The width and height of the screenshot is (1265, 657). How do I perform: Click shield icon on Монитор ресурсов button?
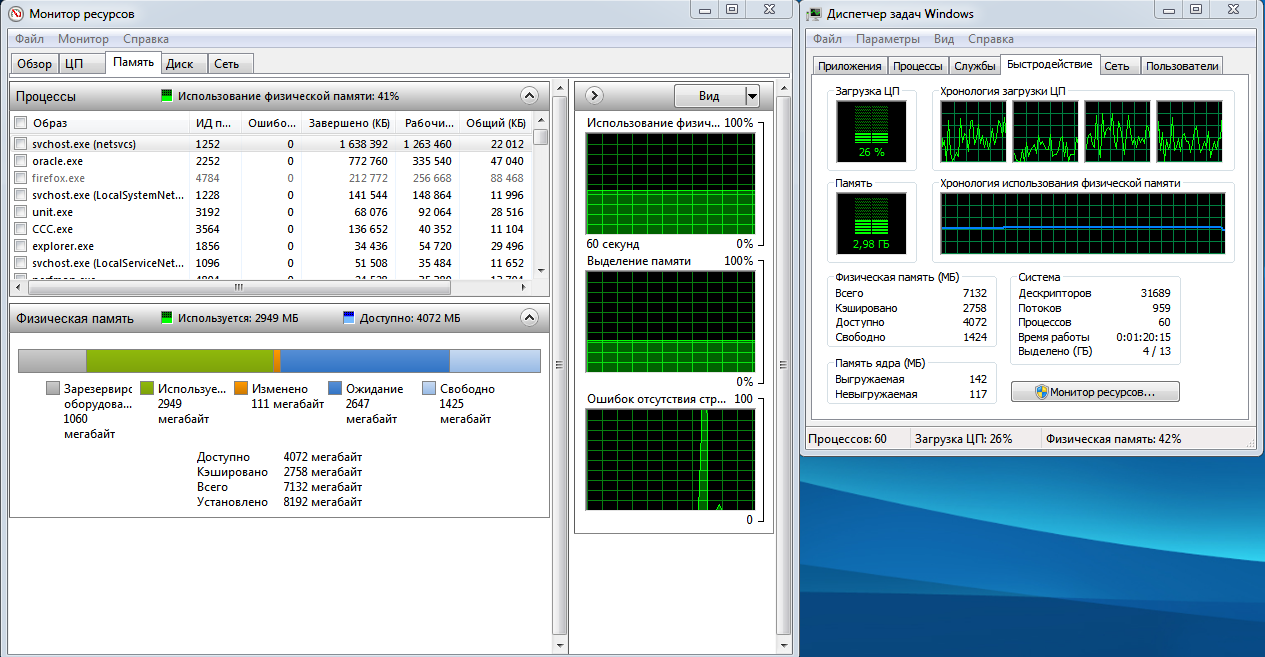point(1040,392)
